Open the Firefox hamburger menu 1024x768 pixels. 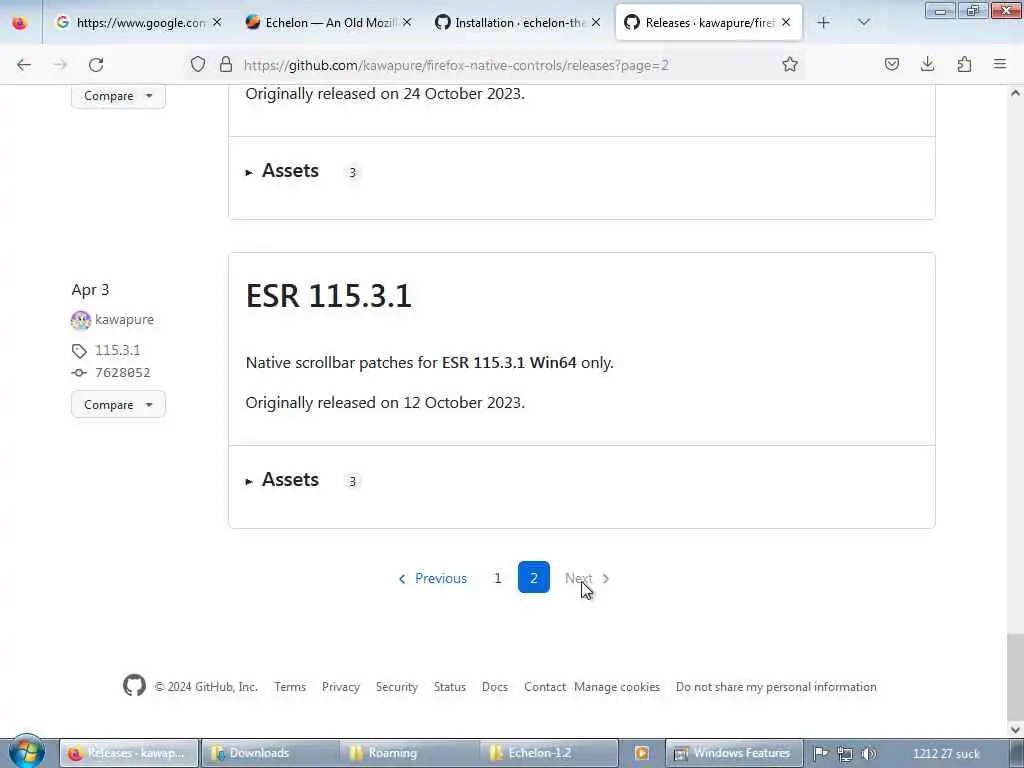pyautogui.click(x=1000, y=64)
